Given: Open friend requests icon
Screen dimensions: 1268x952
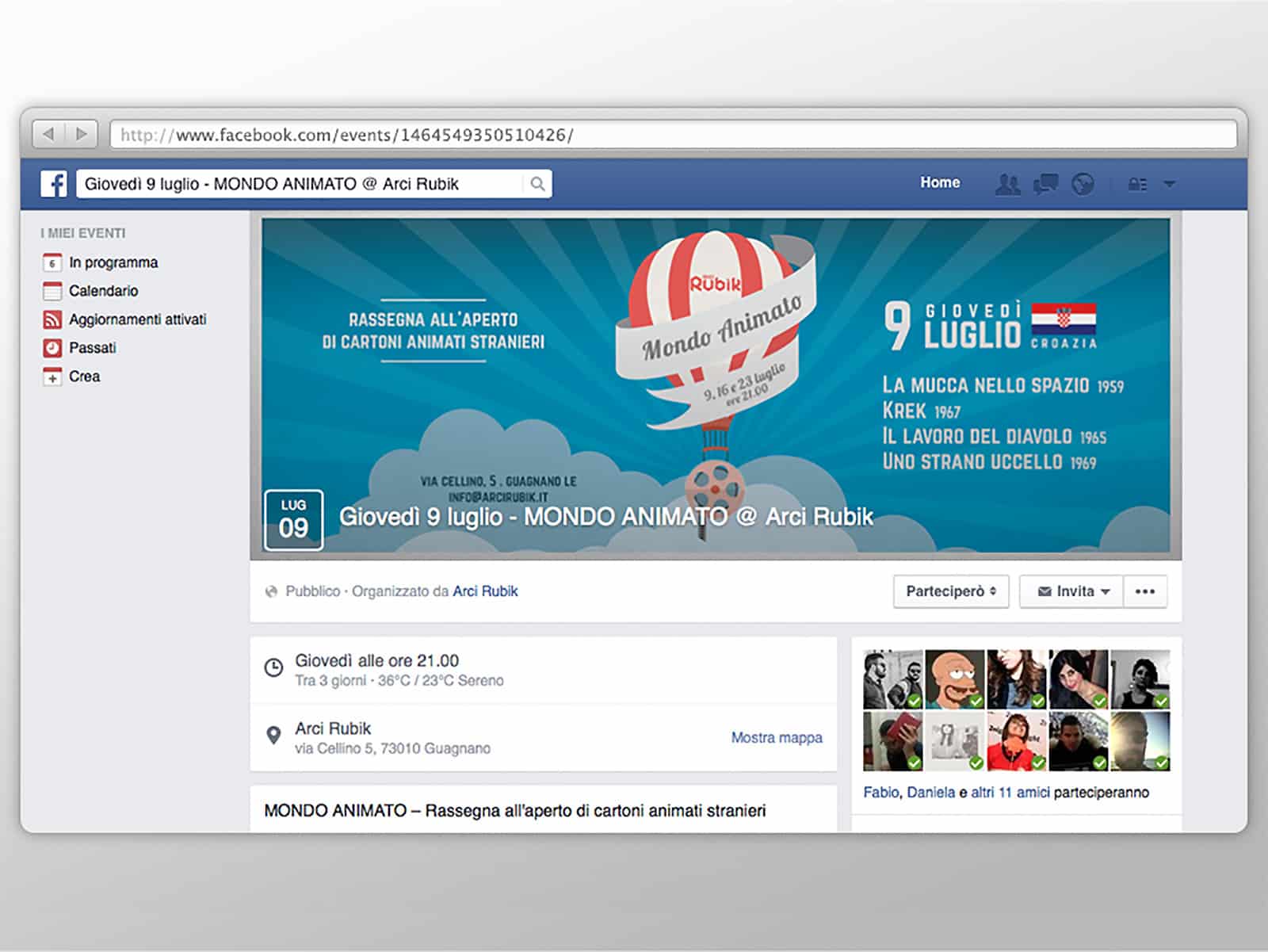Looking at the screenshot, I should tap(1007, 184).
